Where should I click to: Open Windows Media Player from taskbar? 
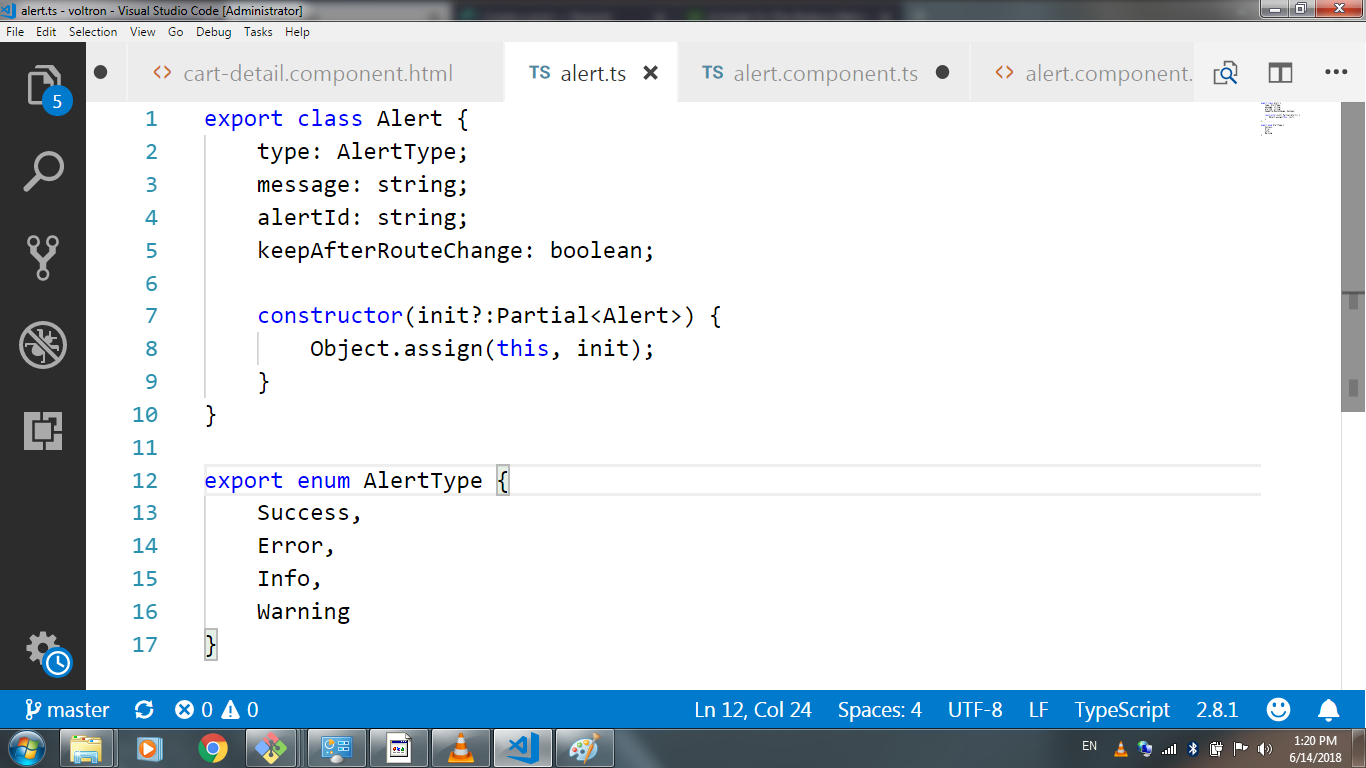(149, 747)
